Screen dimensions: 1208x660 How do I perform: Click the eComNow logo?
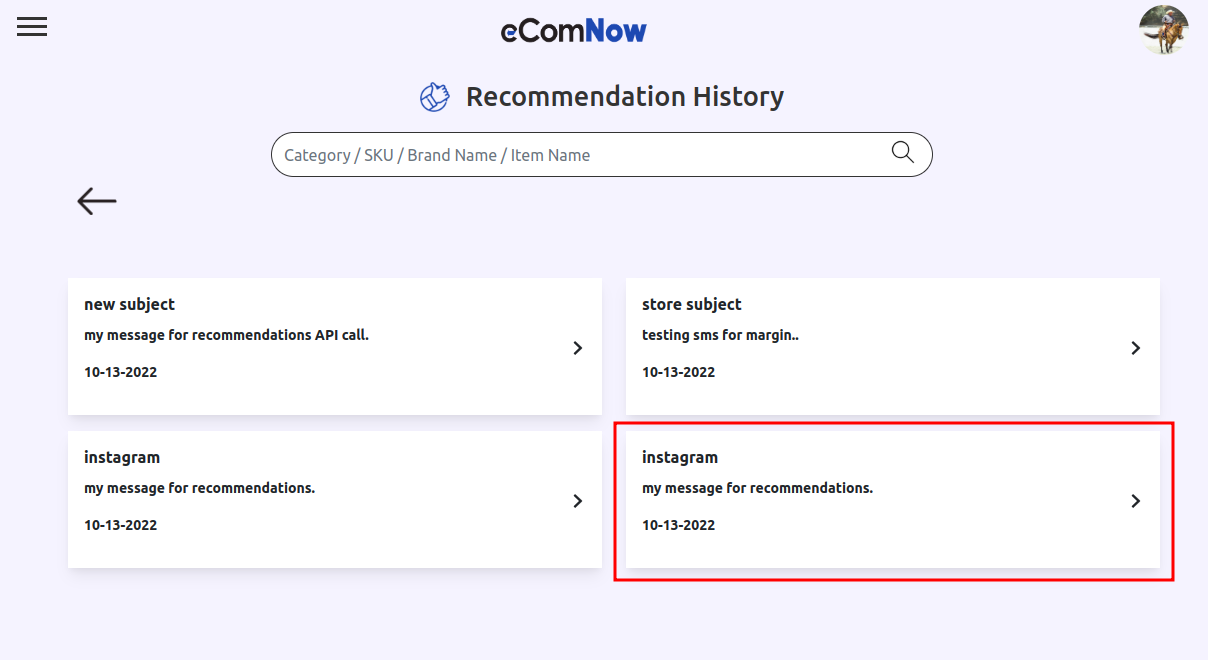pyautogui.click(x=574, y=31)
